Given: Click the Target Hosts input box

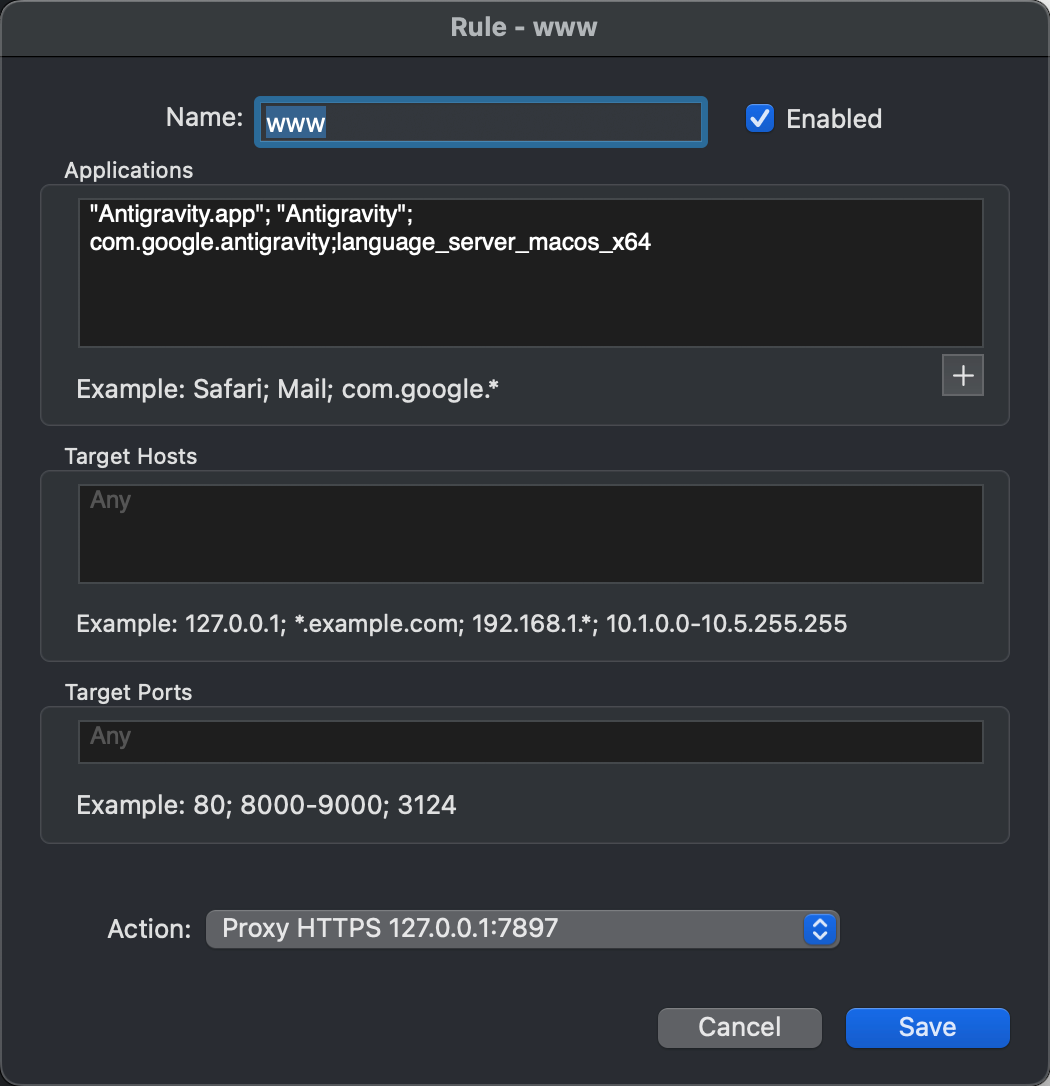Looking at the screenshot, I should [530, 533].
